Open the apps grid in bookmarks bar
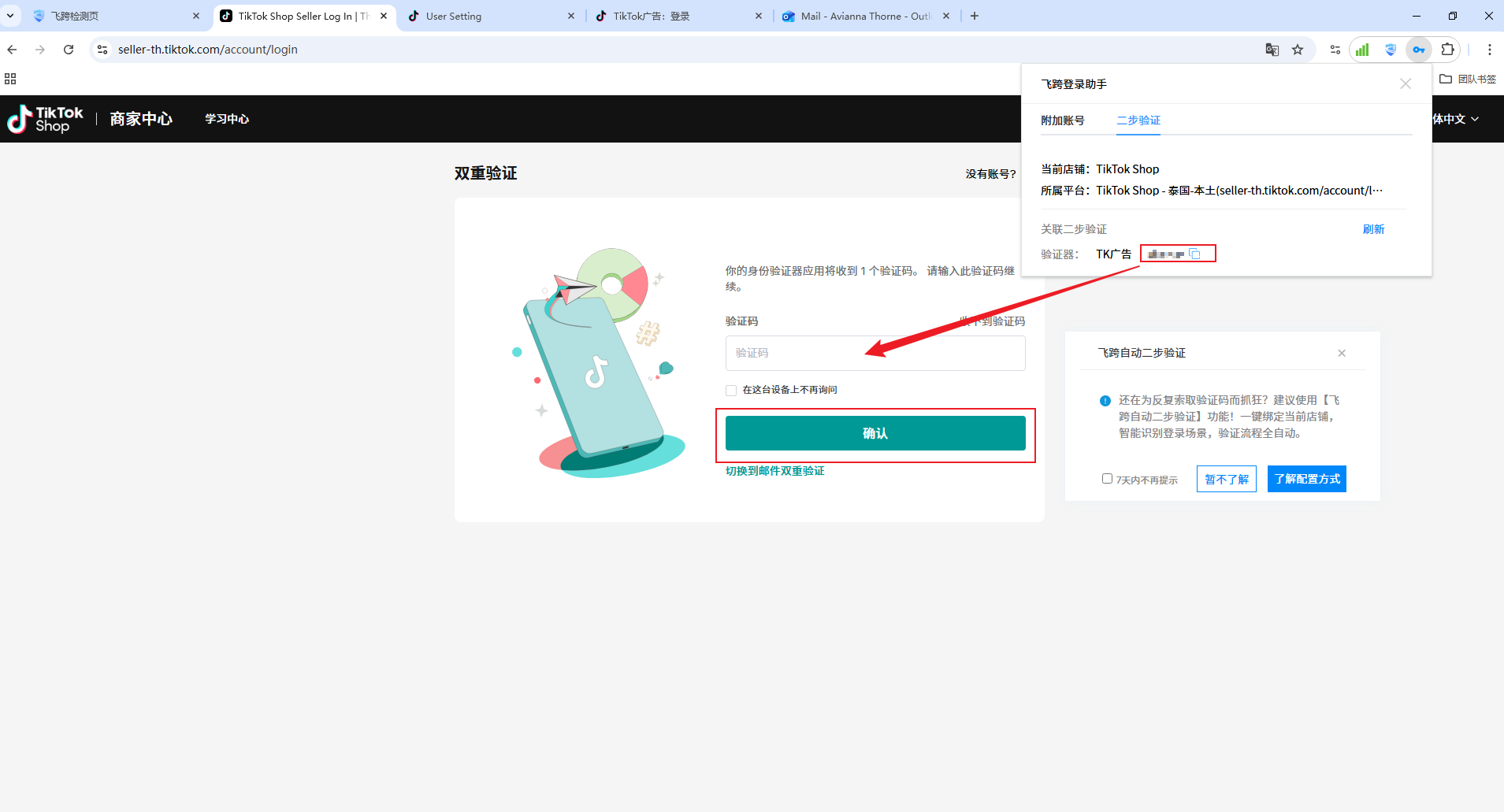The height and width of the screenshot is (812, 1504). (10, 79)
